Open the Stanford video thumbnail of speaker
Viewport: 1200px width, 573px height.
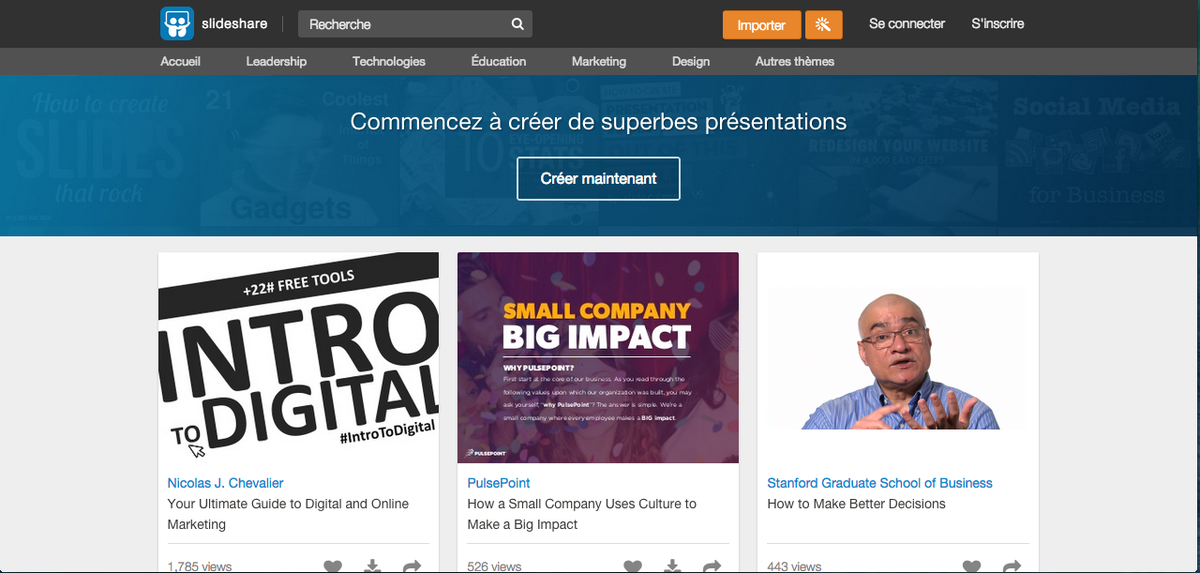click(898, 357)
